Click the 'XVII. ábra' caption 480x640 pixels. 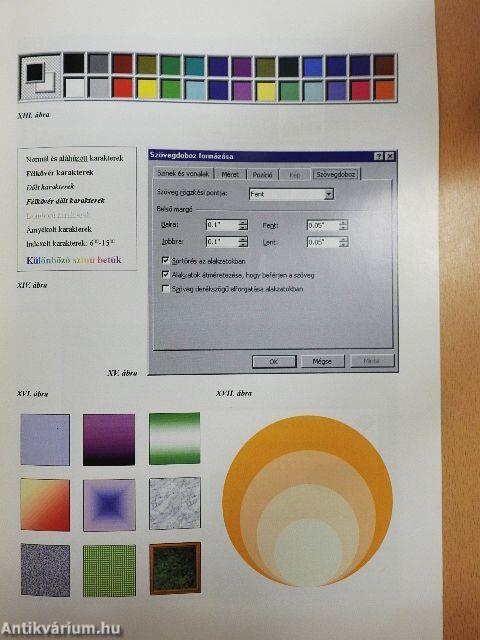point(233,393)
